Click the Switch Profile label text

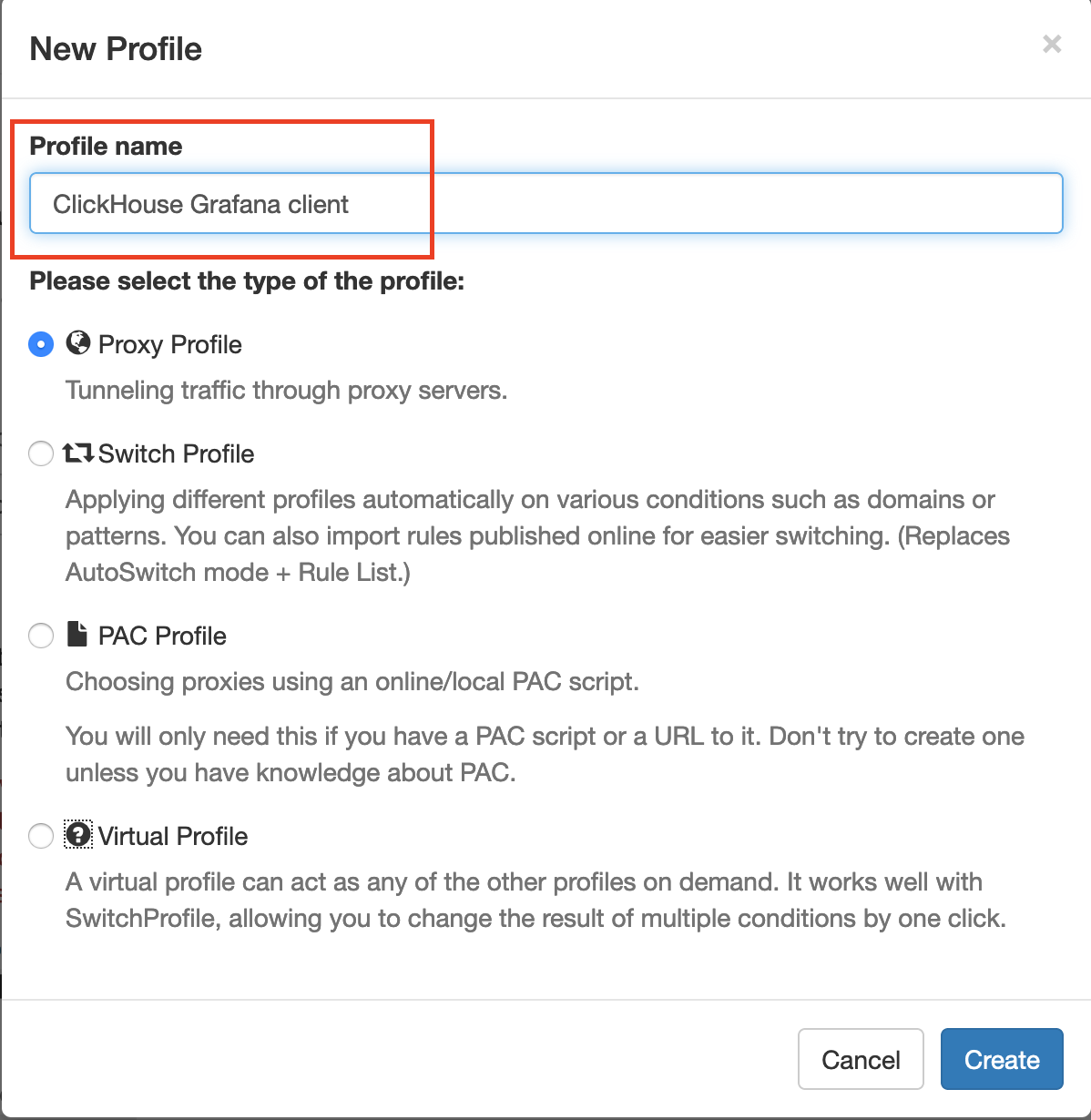click(x=177, y=453)
